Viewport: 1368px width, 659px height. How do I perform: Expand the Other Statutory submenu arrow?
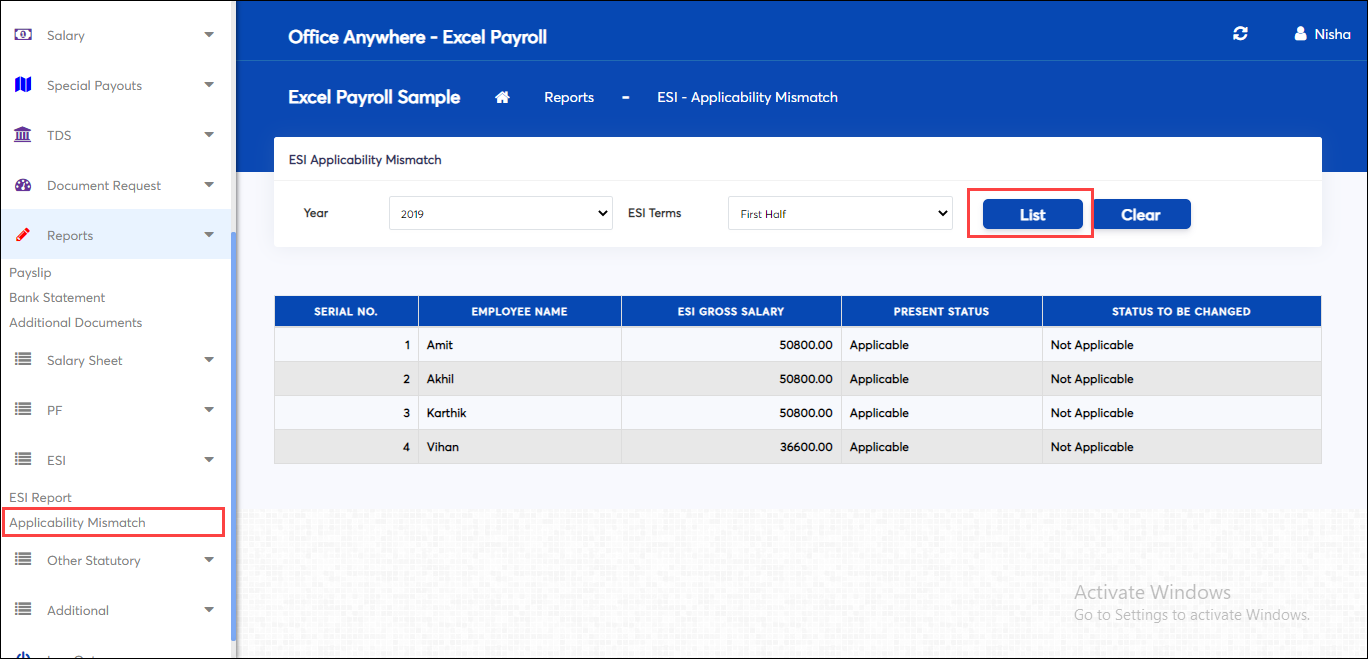coord(209,560)
